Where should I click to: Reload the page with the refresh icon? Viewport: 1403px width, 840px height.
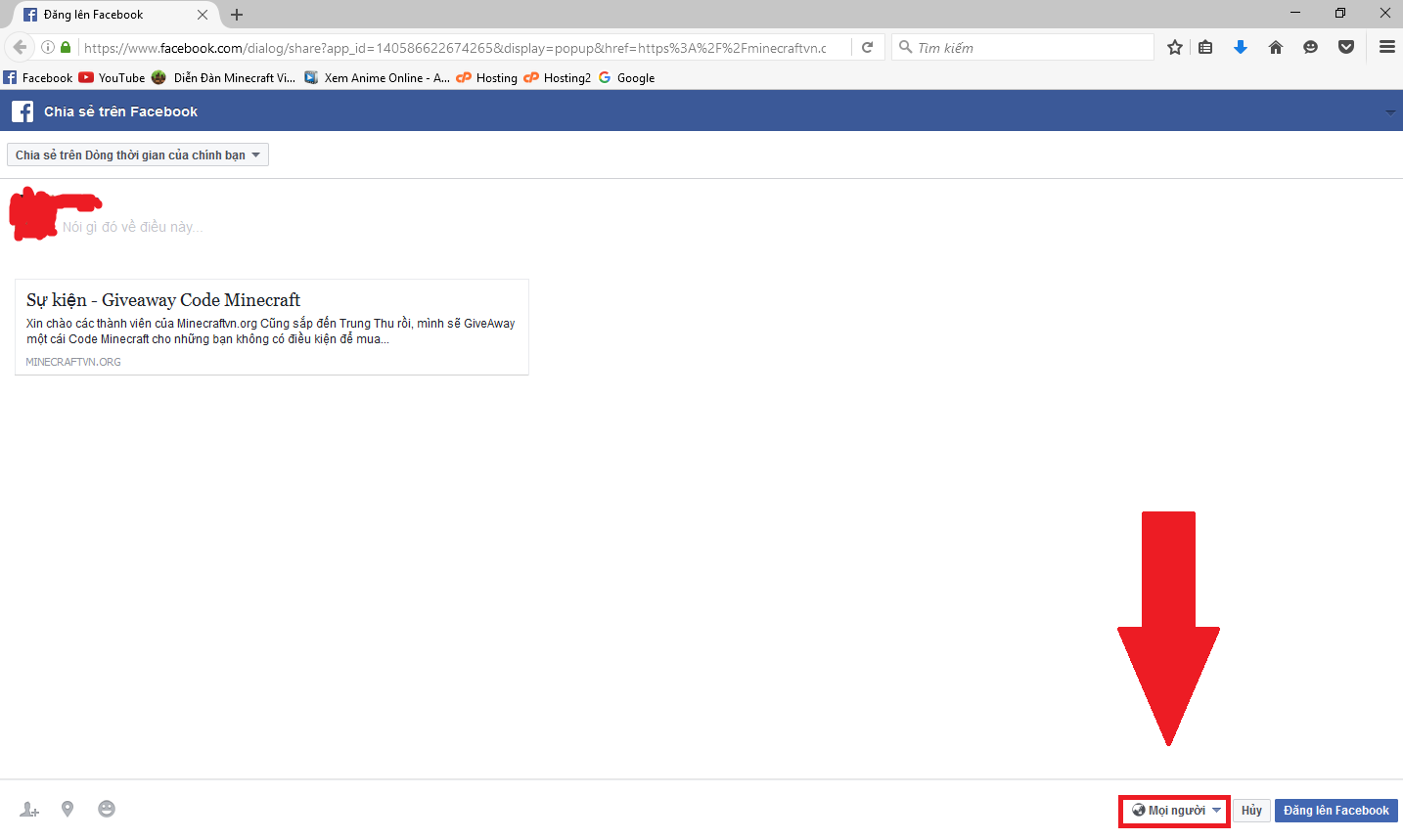[867, 47]
